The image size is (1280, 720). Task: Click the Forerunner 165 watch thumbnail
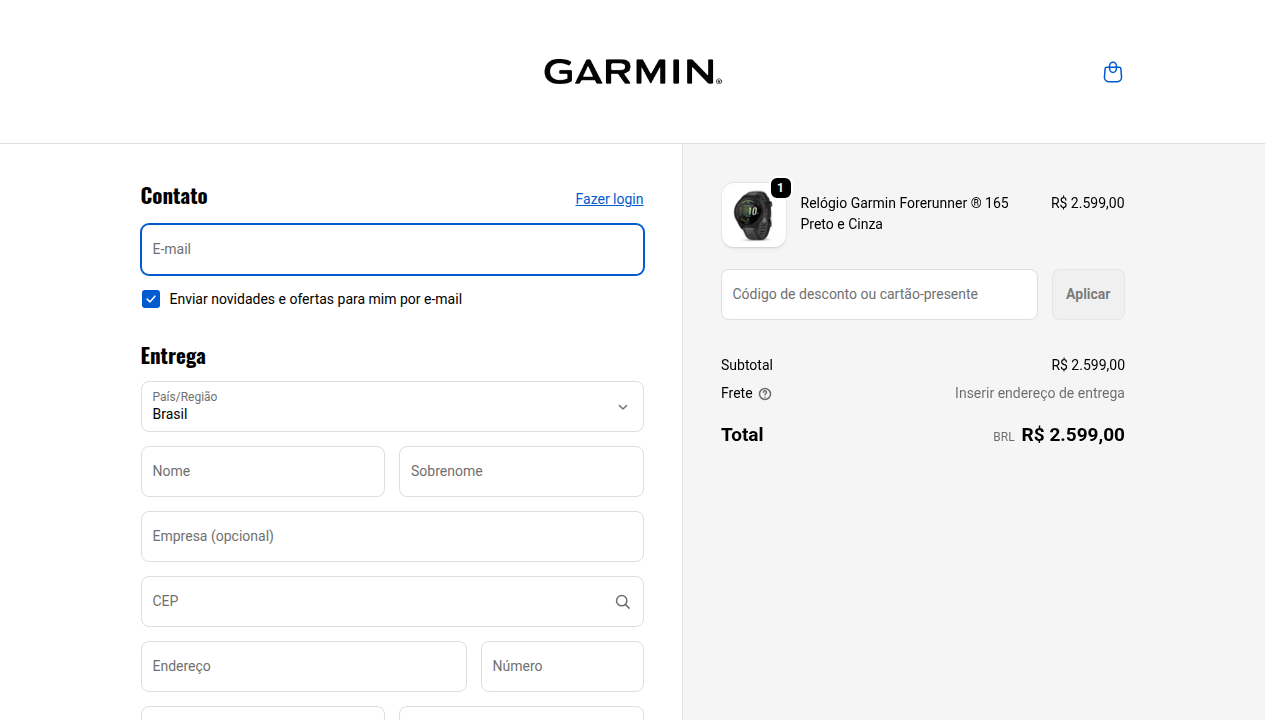(754, 215)
